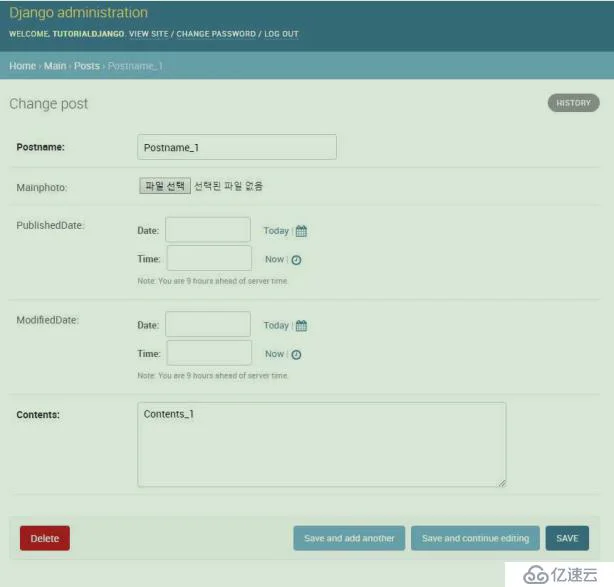Click server time note under PublishedDate

pyautogui.click(x=213, y=281)
